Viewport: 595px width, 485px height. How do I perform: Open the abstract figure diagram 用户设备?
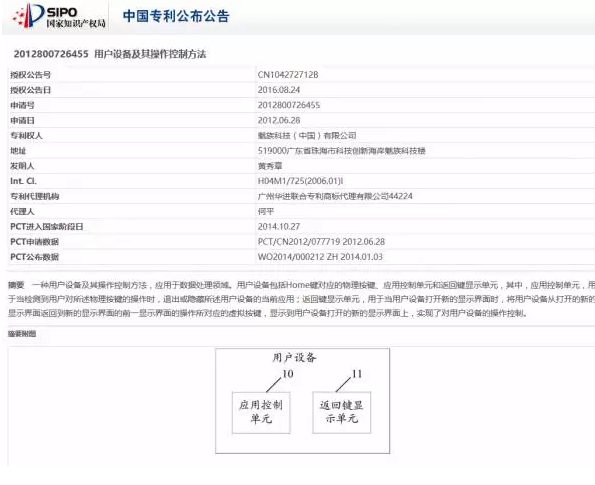point(302,401)
